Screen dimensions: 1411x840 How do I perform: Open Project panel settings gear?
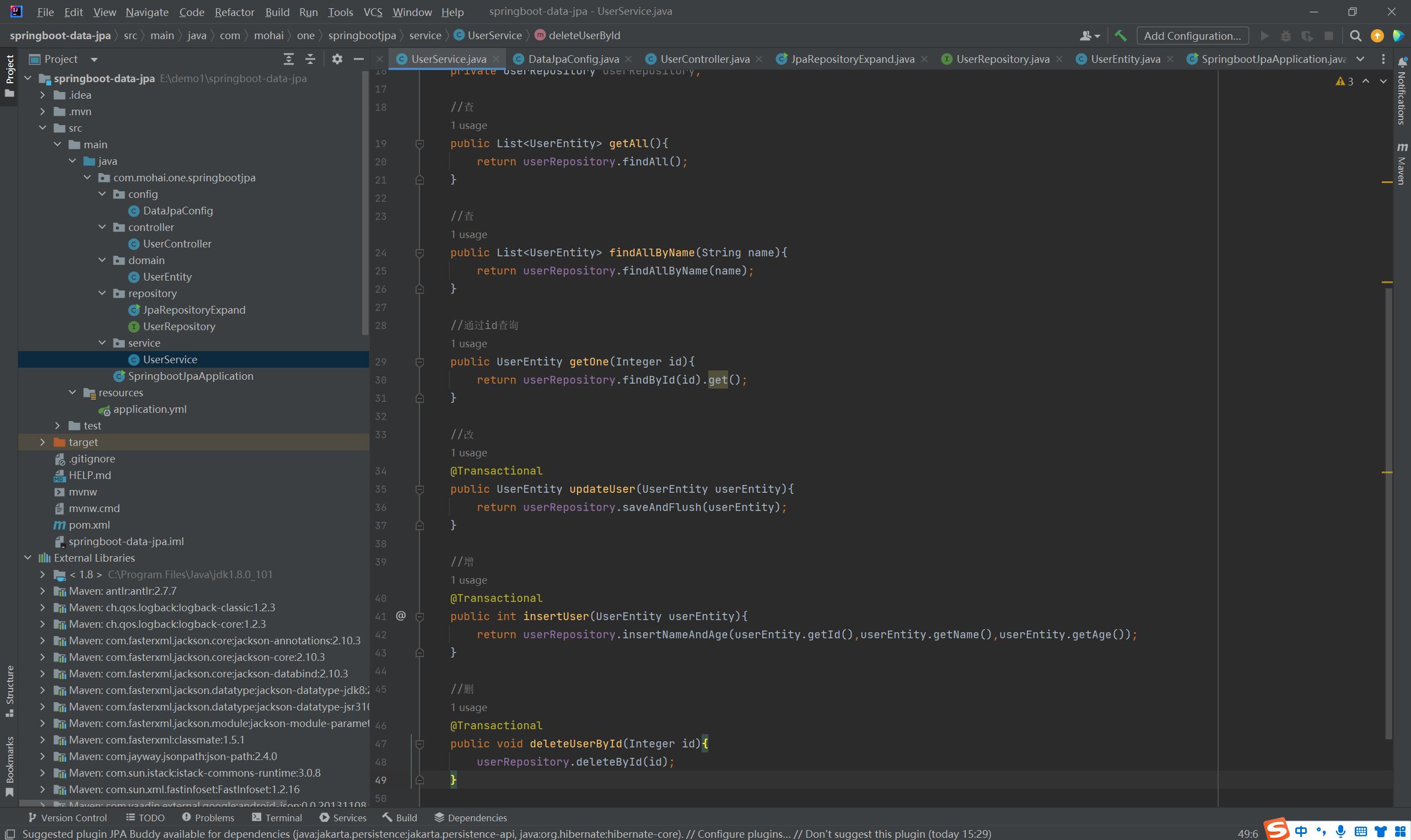337,59
